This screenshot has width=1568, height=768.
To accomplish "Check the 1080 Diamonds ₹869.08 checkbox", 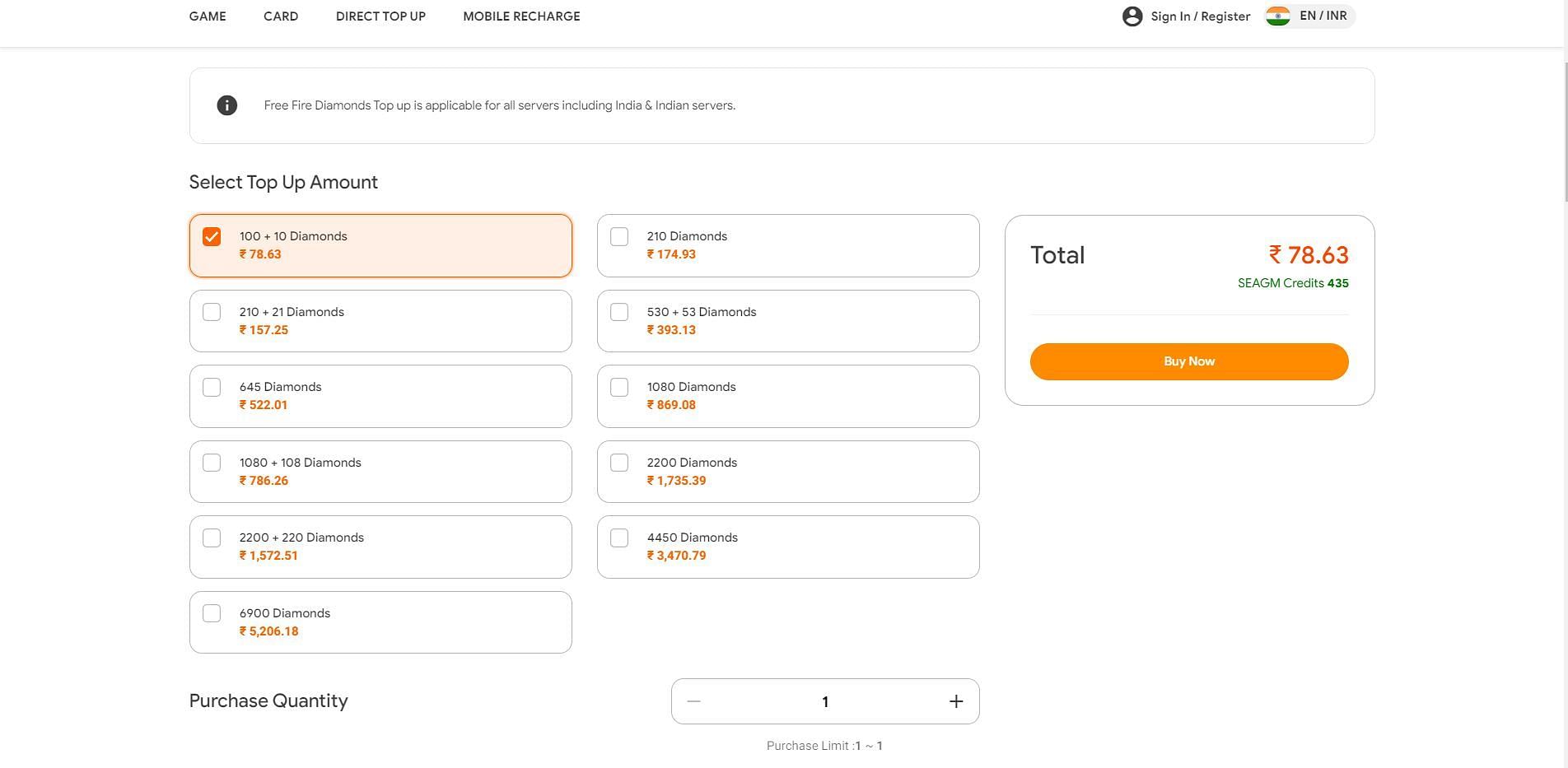I will pos(619,387).
